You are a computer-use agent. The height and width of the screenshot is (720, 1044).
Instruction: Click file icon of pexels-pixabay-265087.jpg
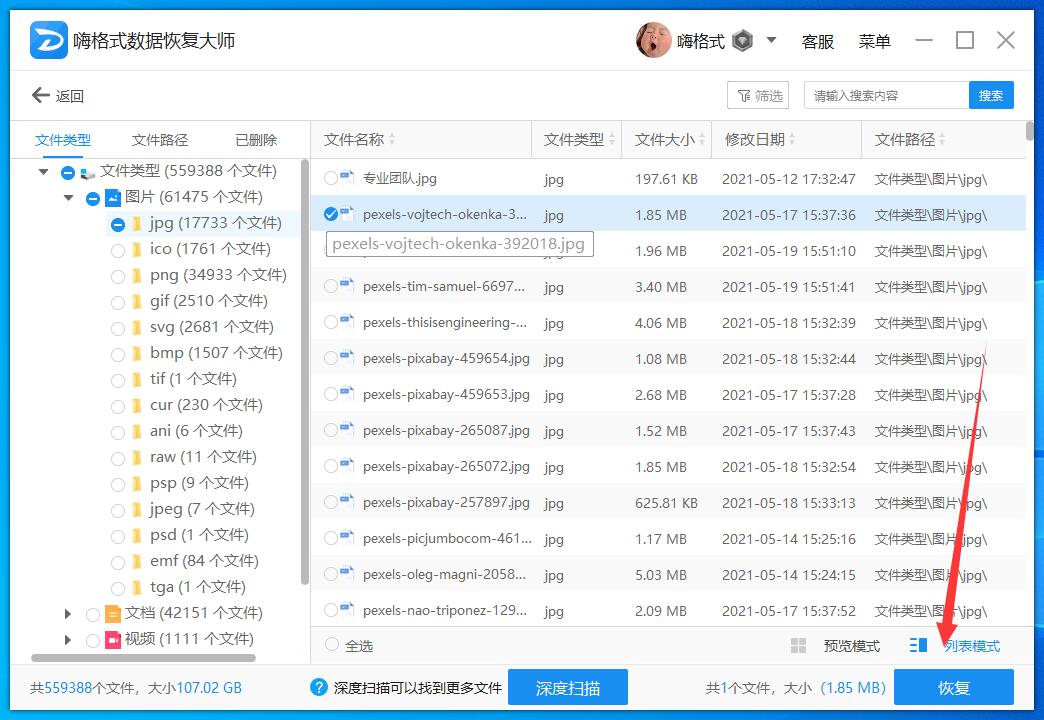coord(347,428)
